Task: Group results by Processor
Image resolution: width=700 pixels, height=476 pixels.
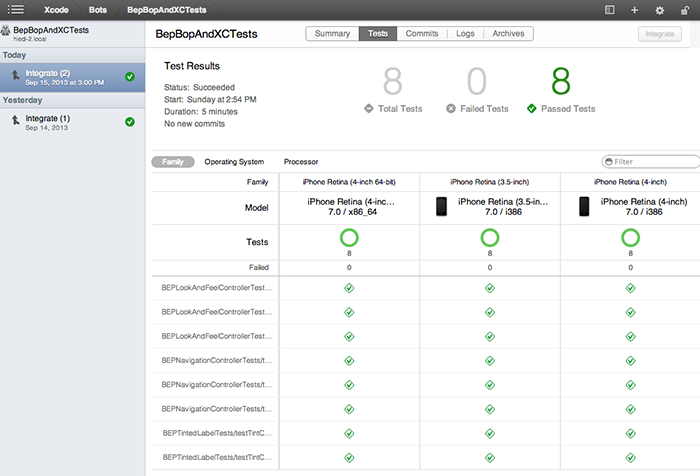Action: tap(301, 162)
